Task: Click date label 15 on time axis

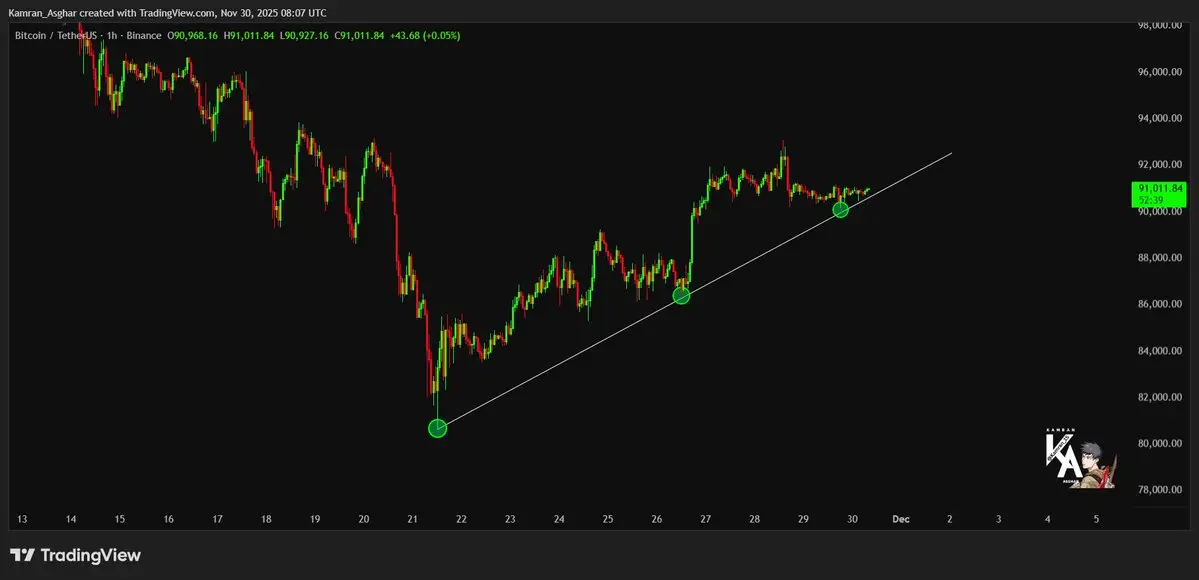Action: click(120, 520)
